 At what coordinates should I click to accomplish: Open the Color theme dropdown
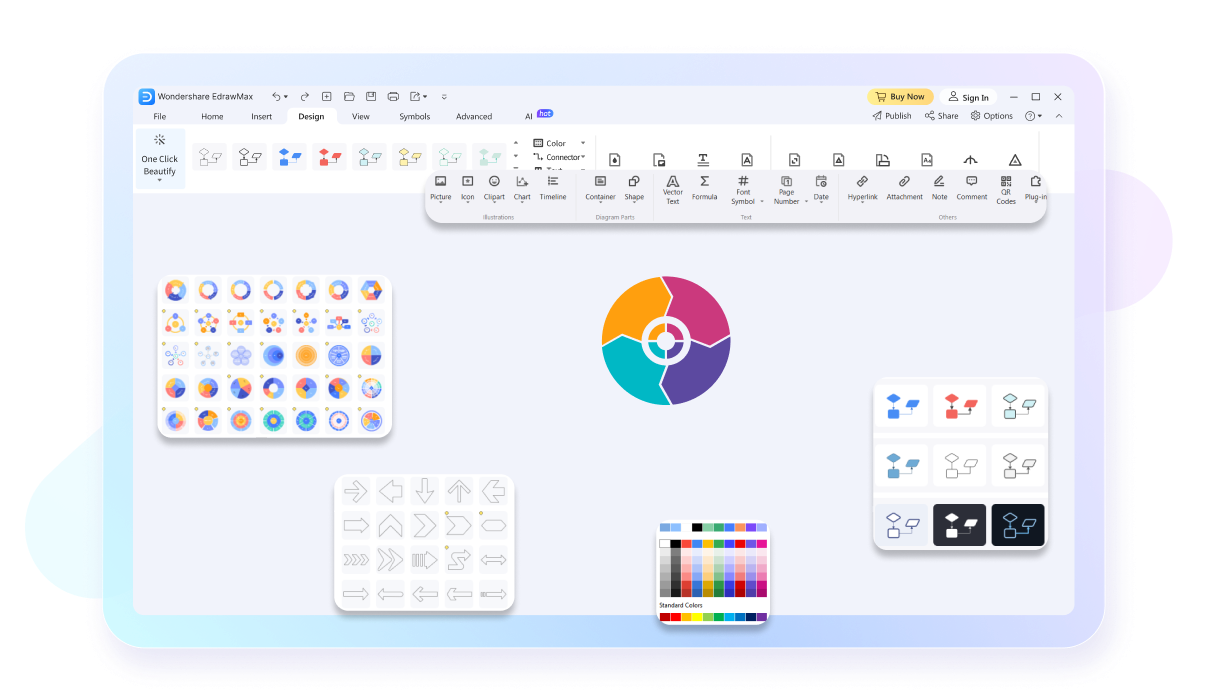pos(583,143)
